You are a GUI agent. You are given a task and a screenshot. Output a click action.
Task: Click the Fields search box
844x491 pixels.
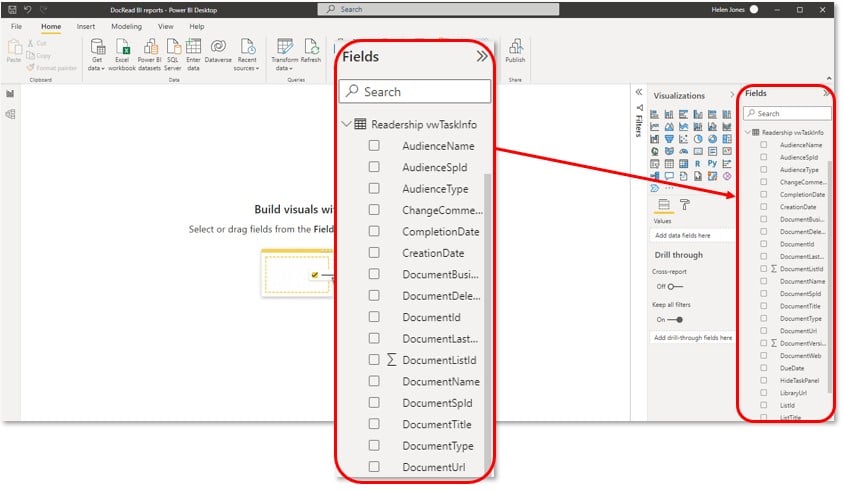(415, 92)
